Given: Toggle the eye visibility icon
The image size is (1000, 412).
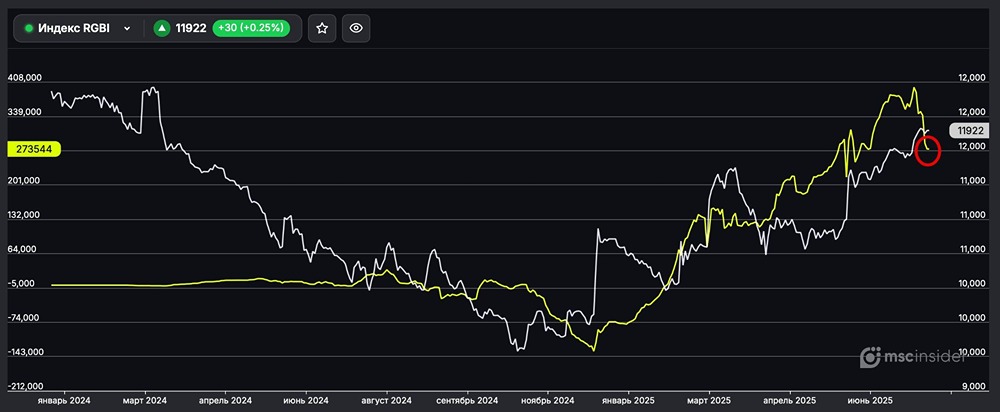Looking at the screenshot, I should (x=355, y=29).
